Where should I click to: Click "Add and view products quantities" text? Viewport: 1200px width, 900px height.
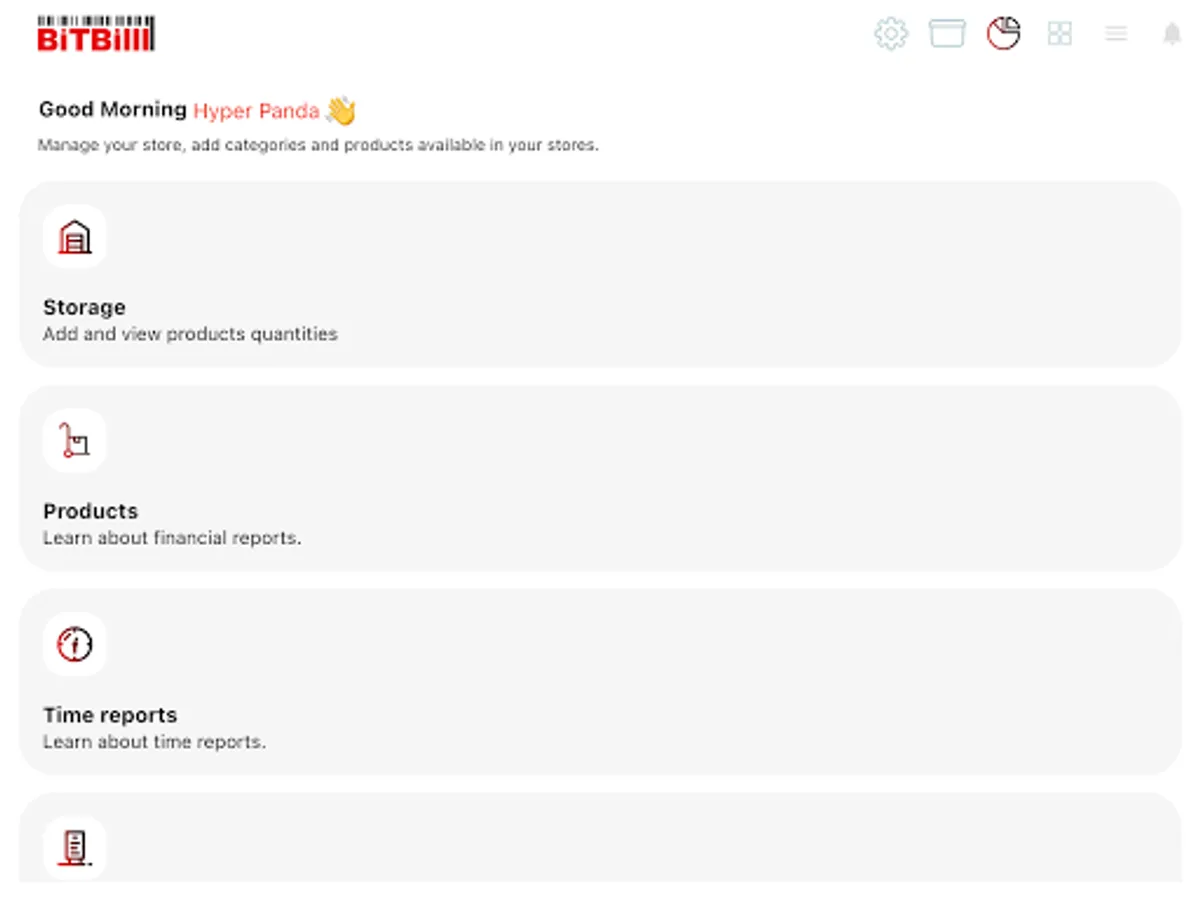[x=190, y=334]
